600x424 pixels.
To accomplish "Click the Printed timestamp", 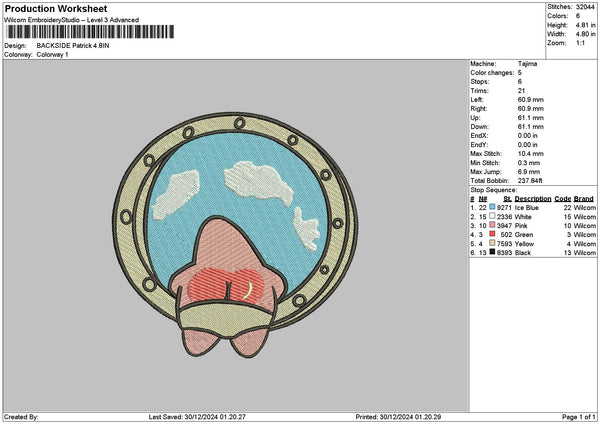I will [398, 417].
